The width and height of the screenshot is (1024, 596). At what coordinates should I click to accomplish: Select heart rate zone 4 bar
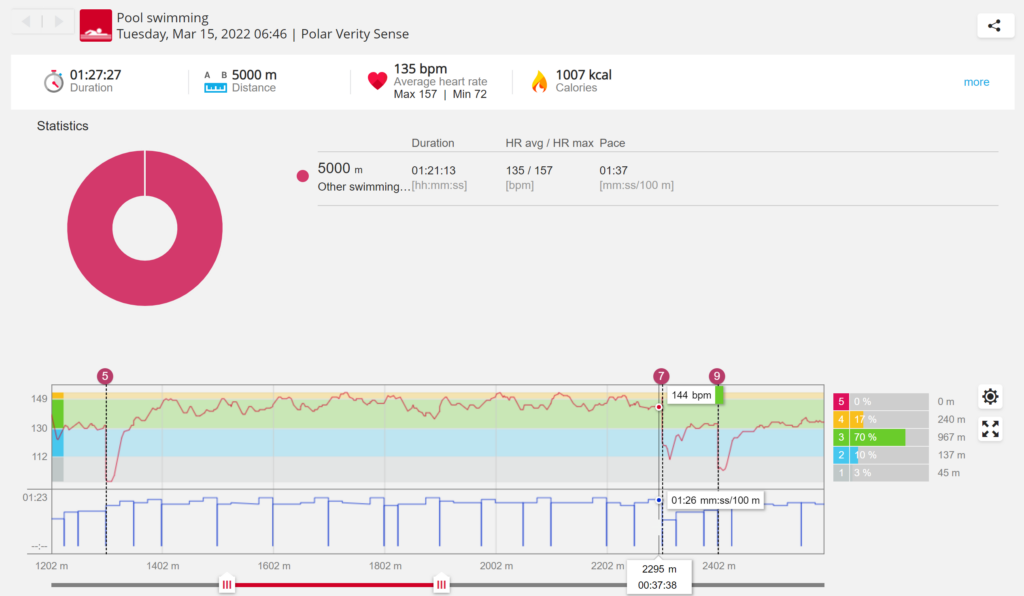click(x=878, y=419)
